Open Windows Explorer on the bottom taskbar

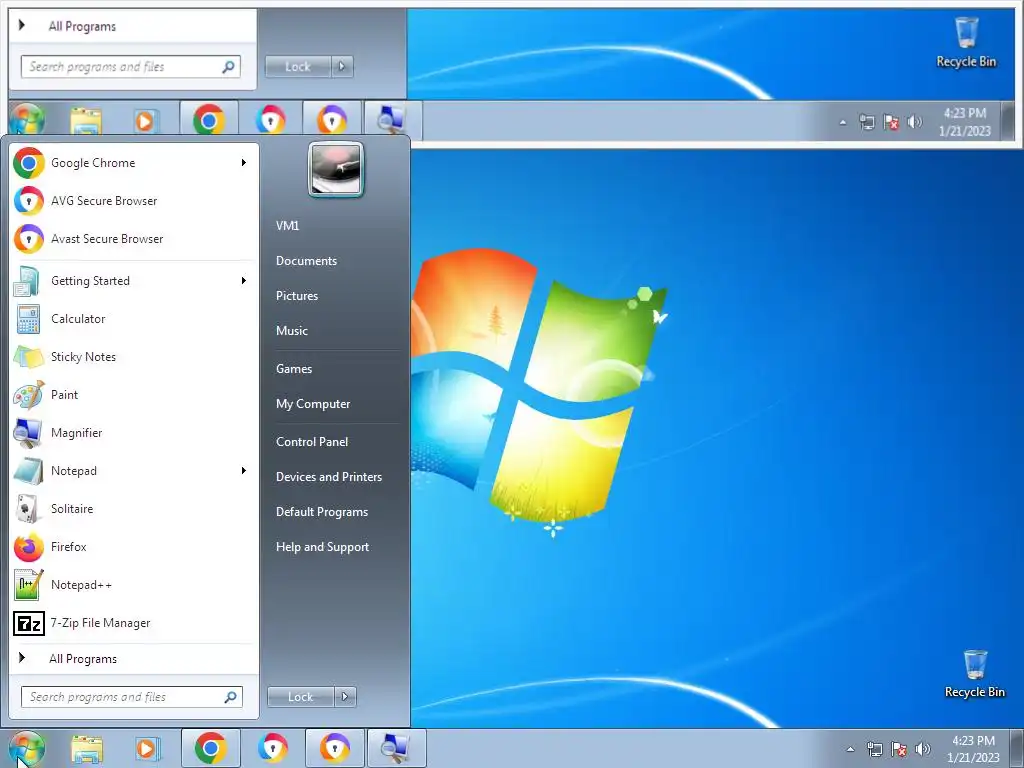pyautogui.click(x=87, y=749)
